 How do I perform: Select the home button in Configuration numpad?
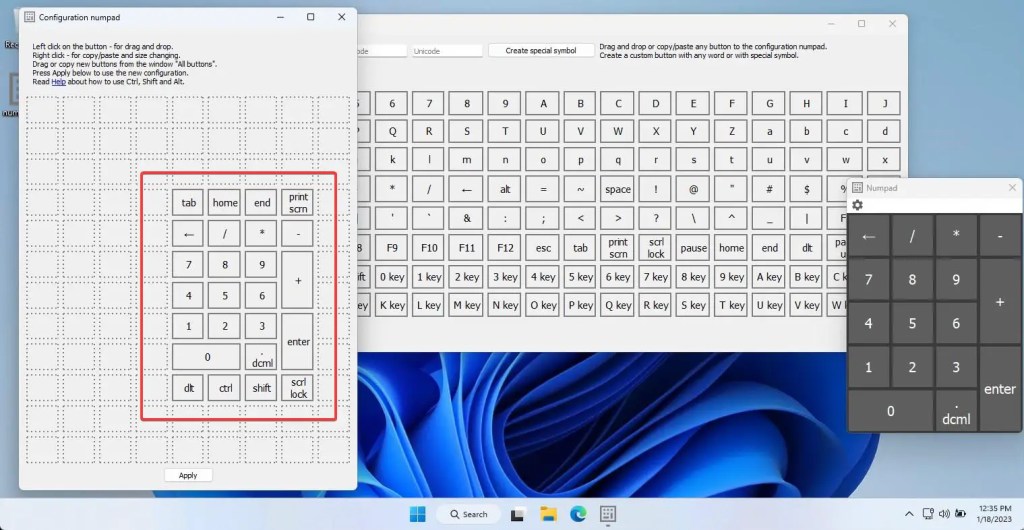tap(225, 202)
